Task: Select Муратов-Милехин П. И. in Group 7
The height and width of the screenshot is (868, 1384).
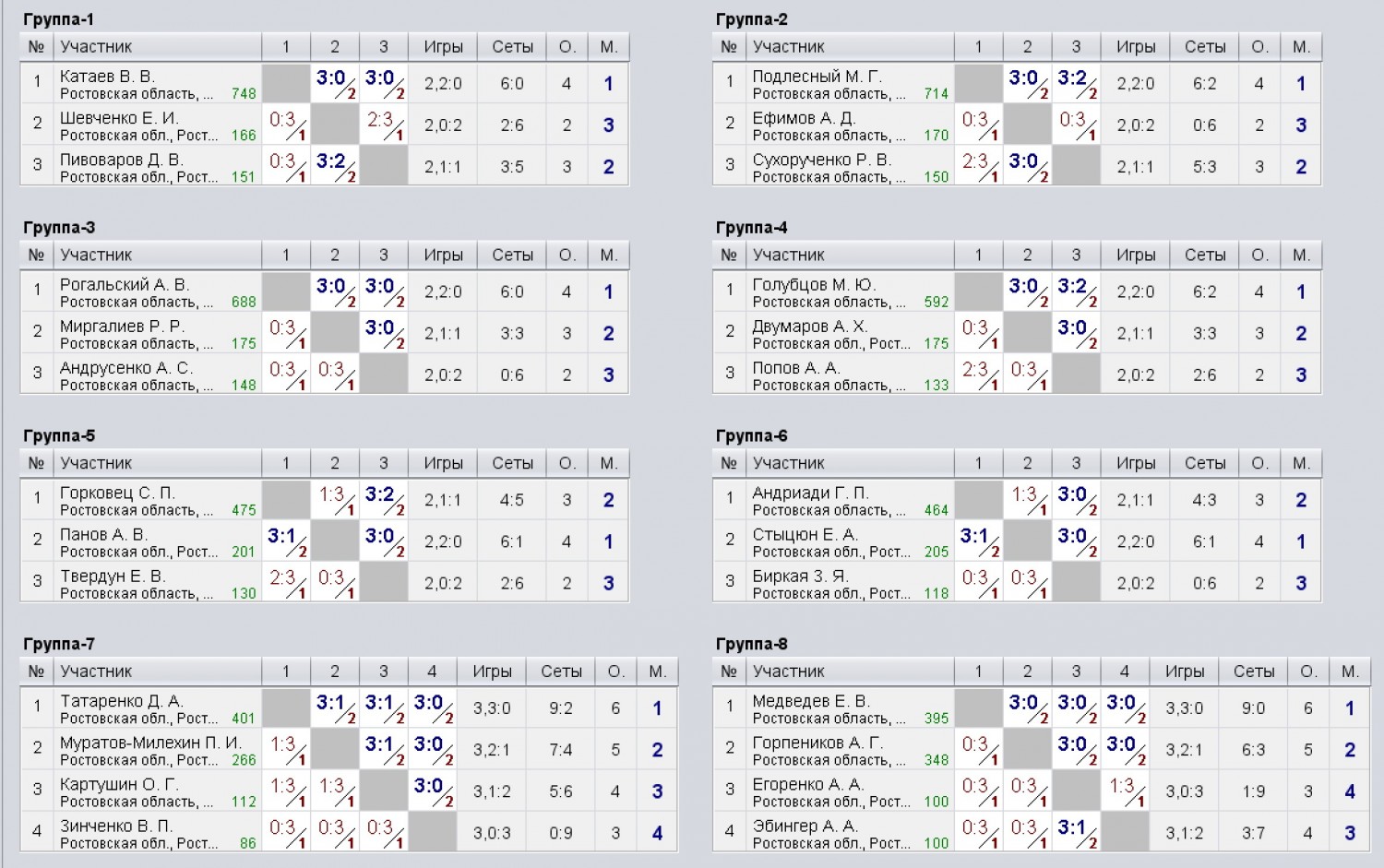Action: click(150, 743)
